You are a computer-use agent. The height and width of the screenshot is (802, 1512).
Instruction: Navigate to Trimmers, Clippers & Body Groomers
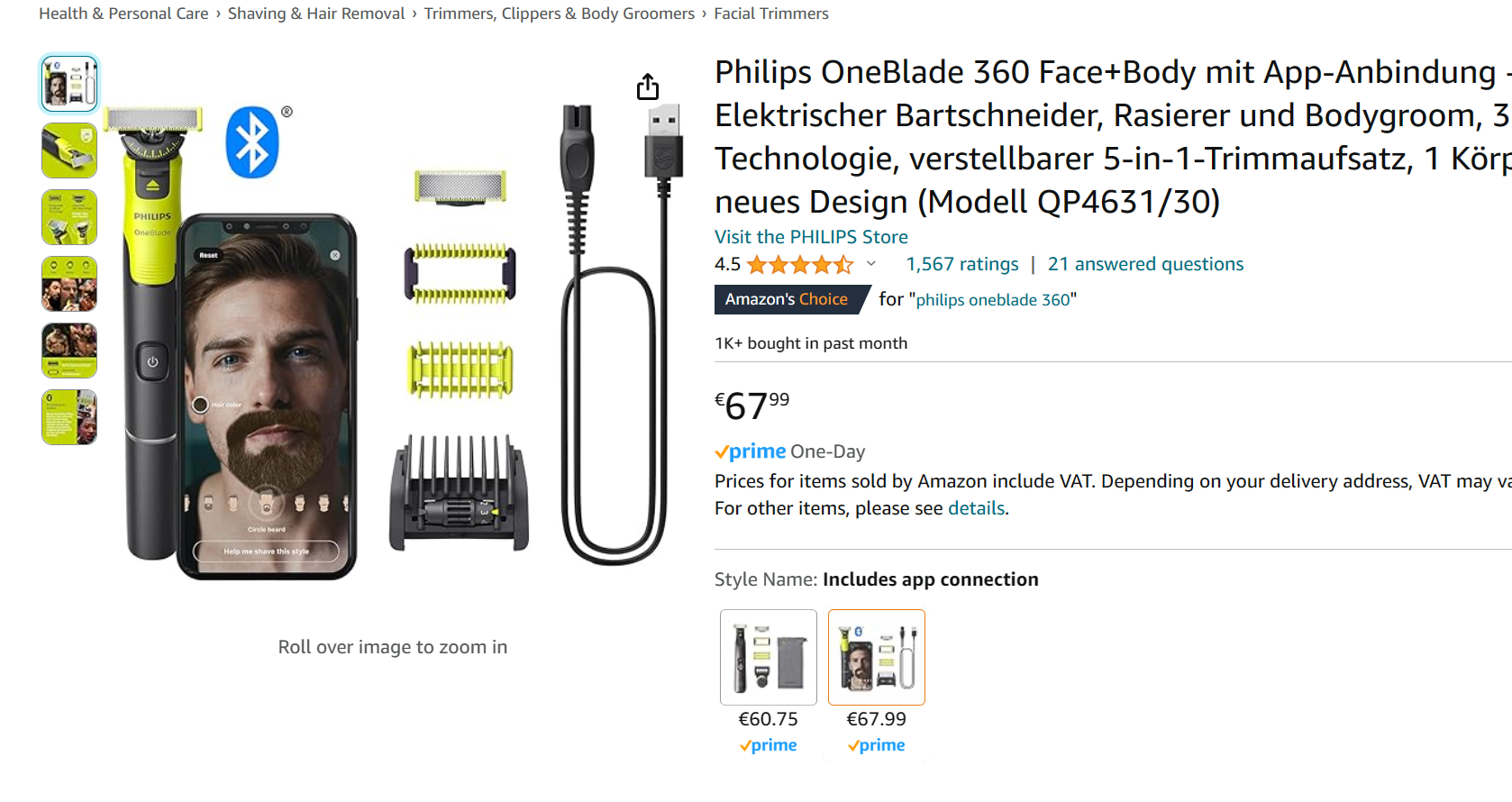click(559, 14)
